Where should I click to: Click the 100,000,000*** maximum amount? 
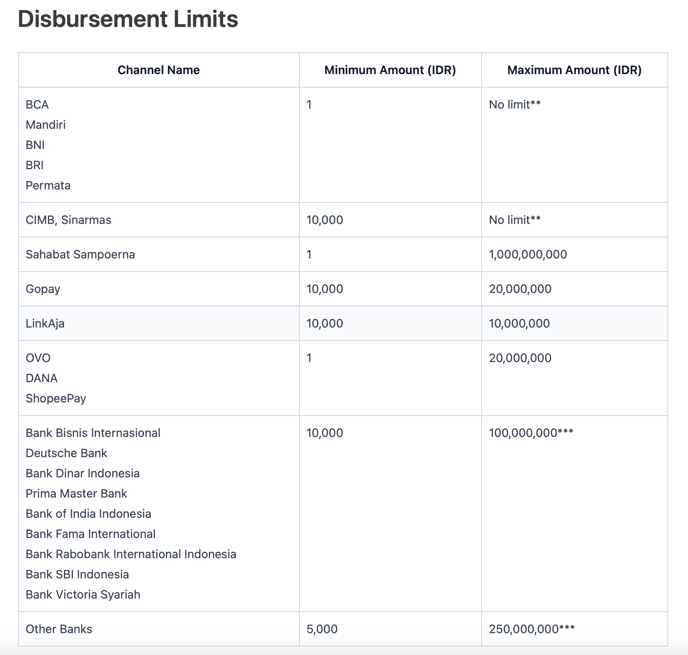pyautogui.click(x=531, y=433)
